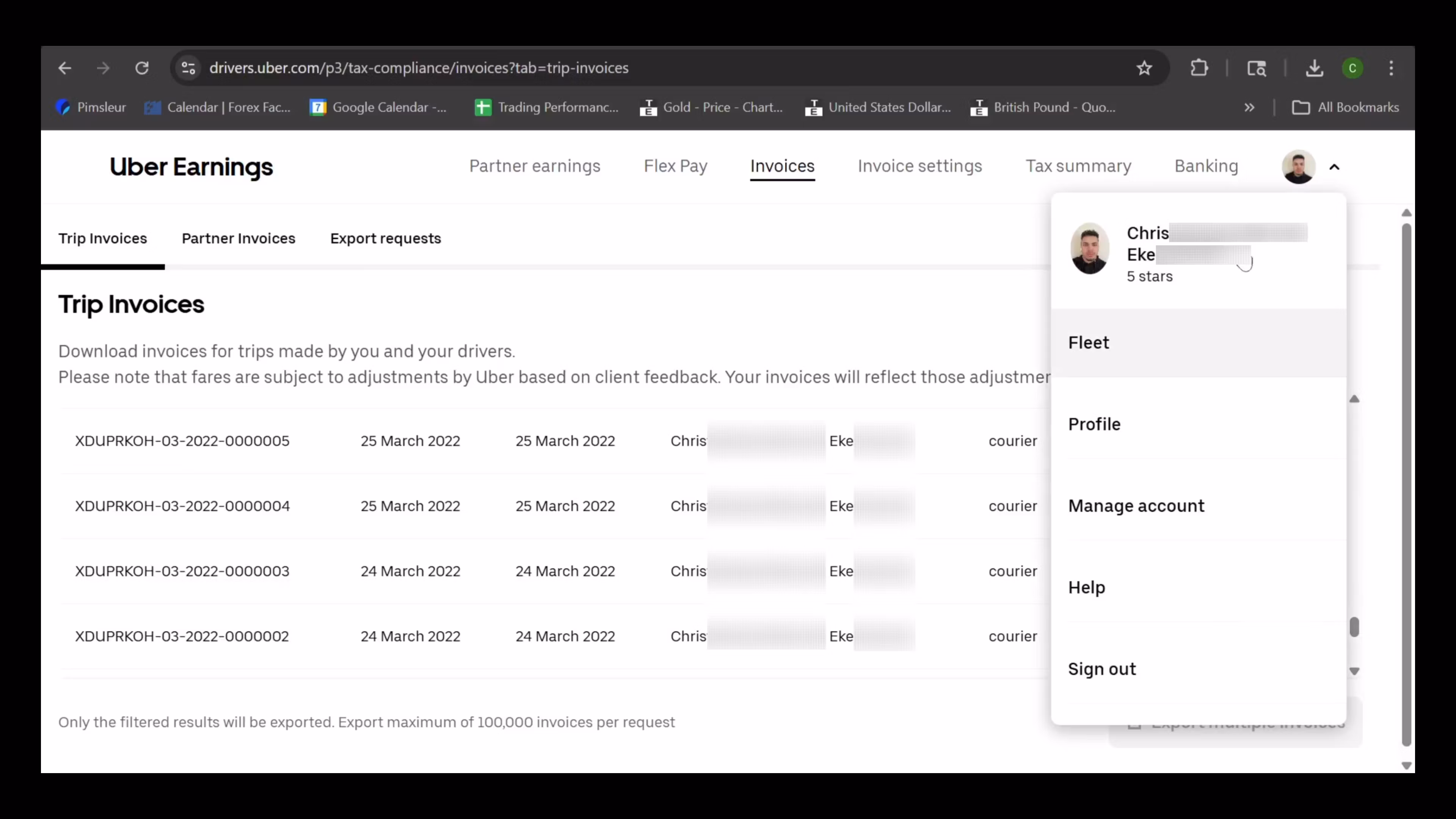Open the Calendar Forex Factory bookmark

(217, 107)
